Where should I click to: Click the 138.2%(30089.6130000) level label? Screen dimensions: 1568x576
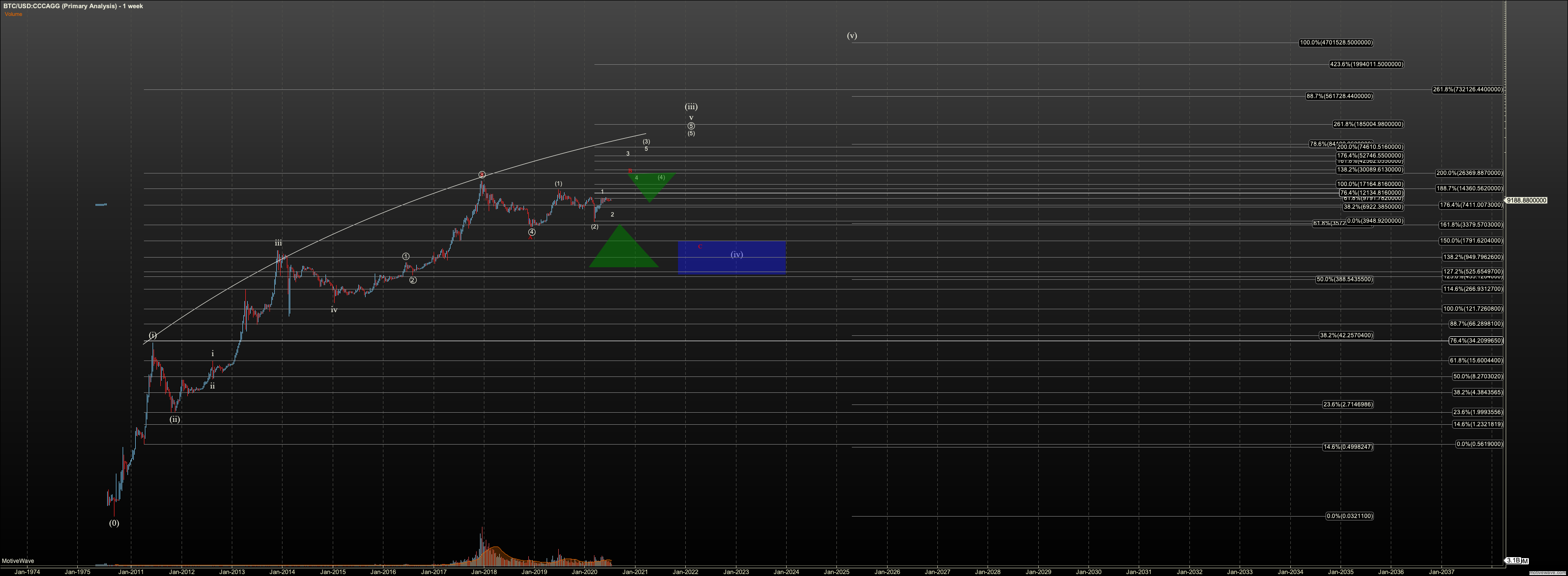[x=1370, y=170]
